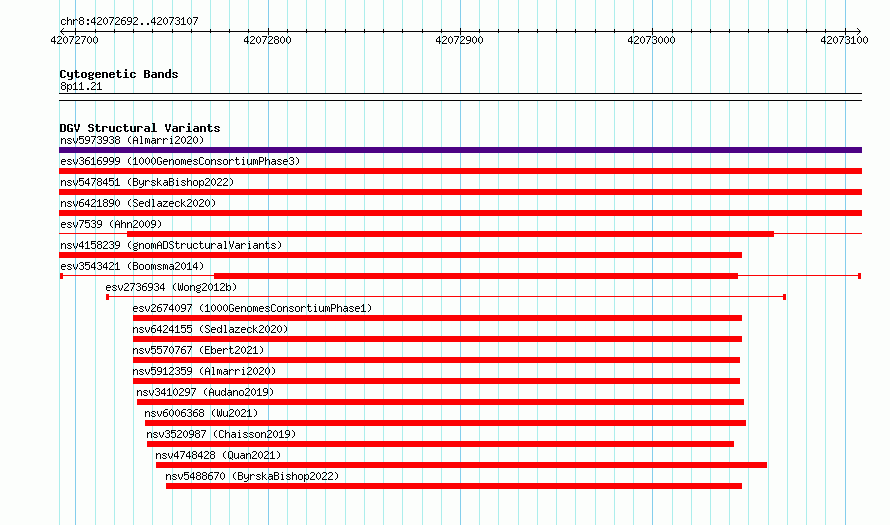Click the nsv5912359 red variant bar
The height and width of the screenshot is (525, 890).
(x=436, y=381)
